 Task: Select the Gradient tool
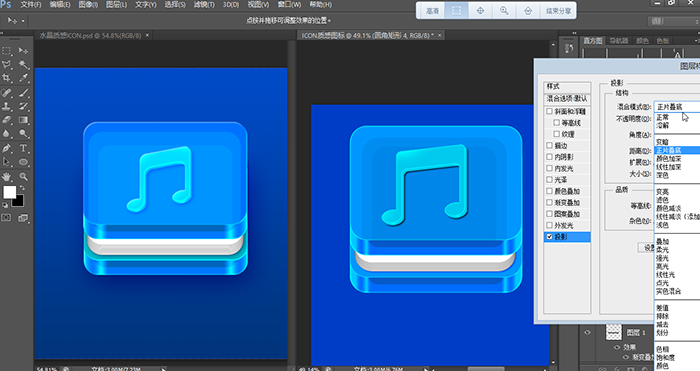[x=23, y=120]
